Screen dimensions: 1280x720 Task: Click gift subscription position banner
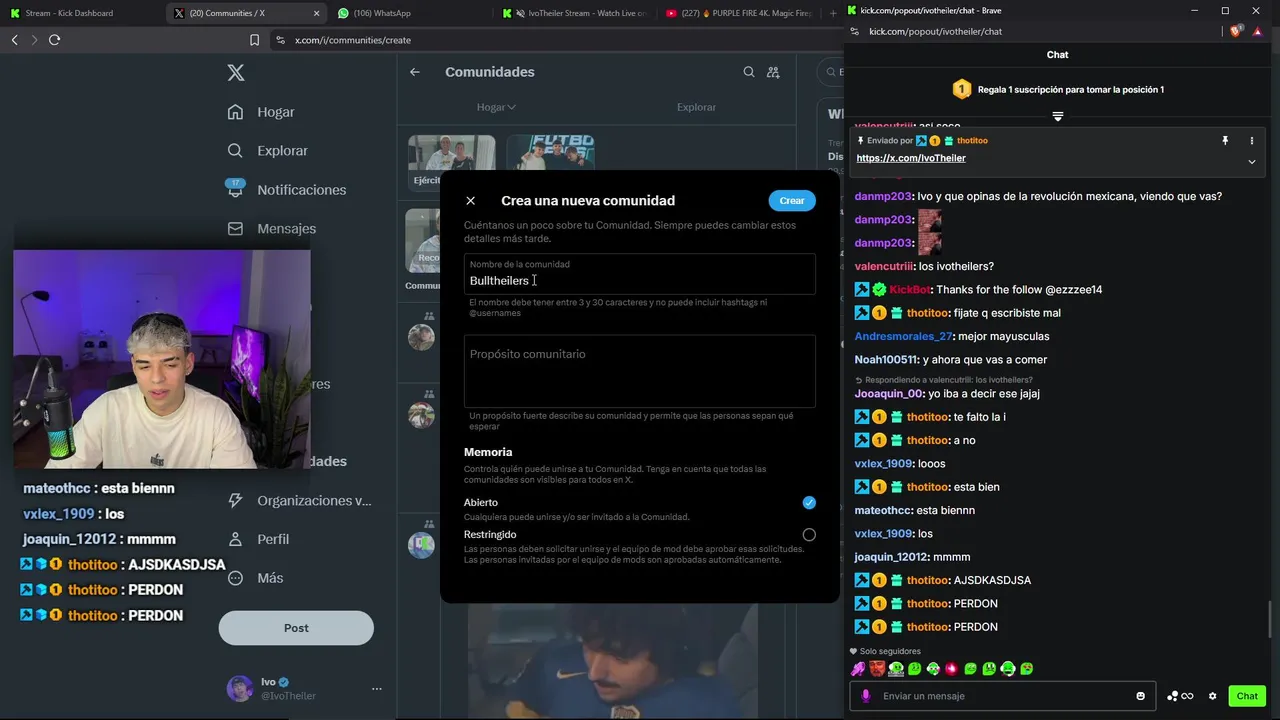pyautogui.click(x=1057, y=89)
